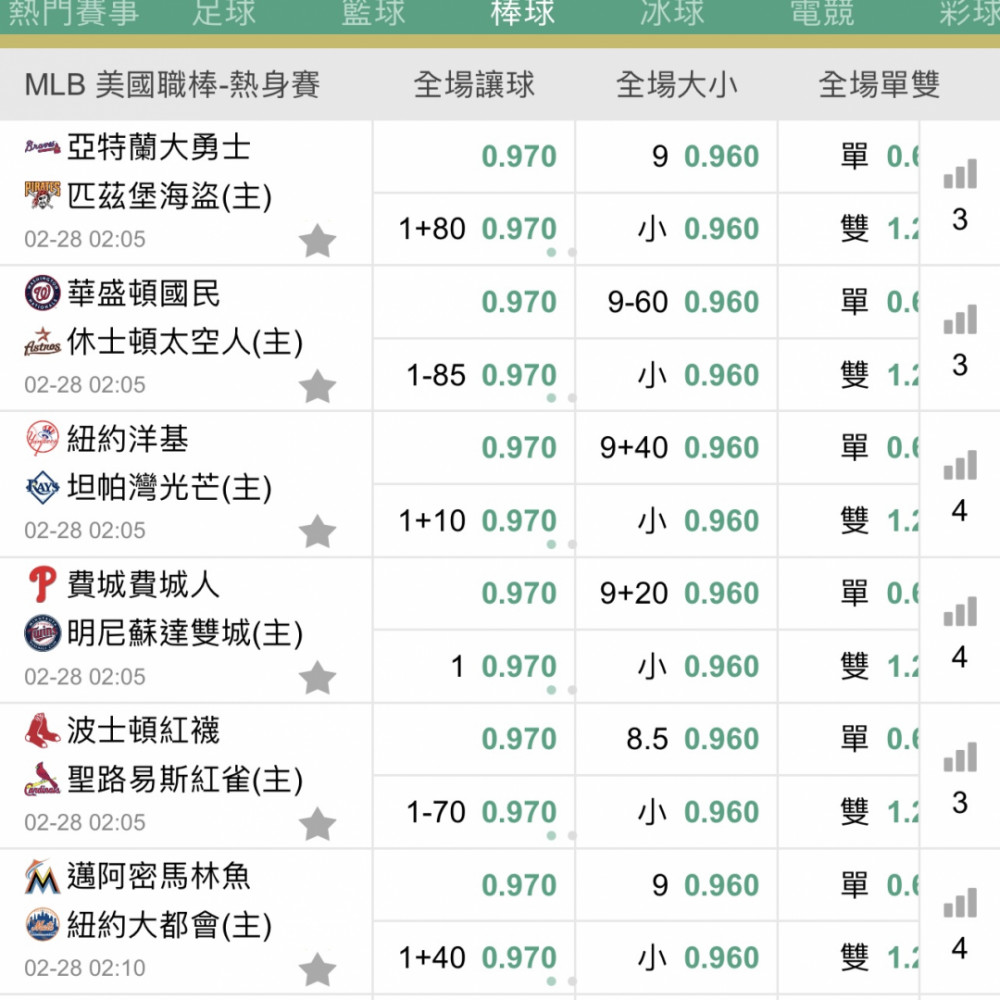Click the 全場讓球 column header
This screenshot has width=1000, height=1000.
474,85
